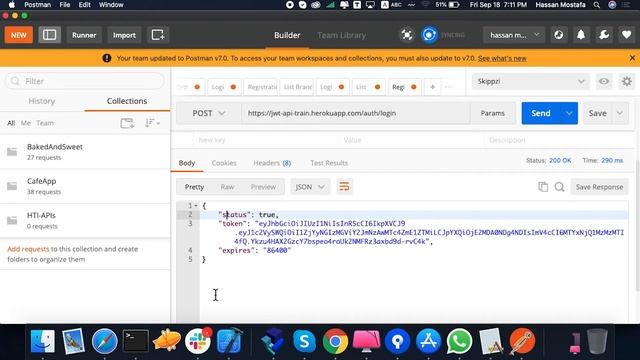Open the See what's new link

coord(502,58)
